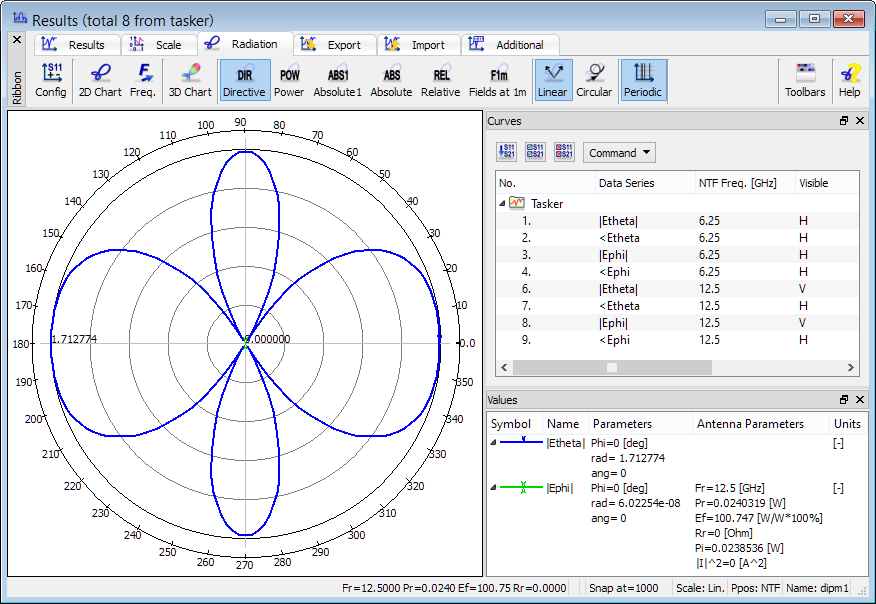Toggle the Circular chart mode
Viewport: 876px width, 604px height.
pyautogui.click(x=594, y=81)
